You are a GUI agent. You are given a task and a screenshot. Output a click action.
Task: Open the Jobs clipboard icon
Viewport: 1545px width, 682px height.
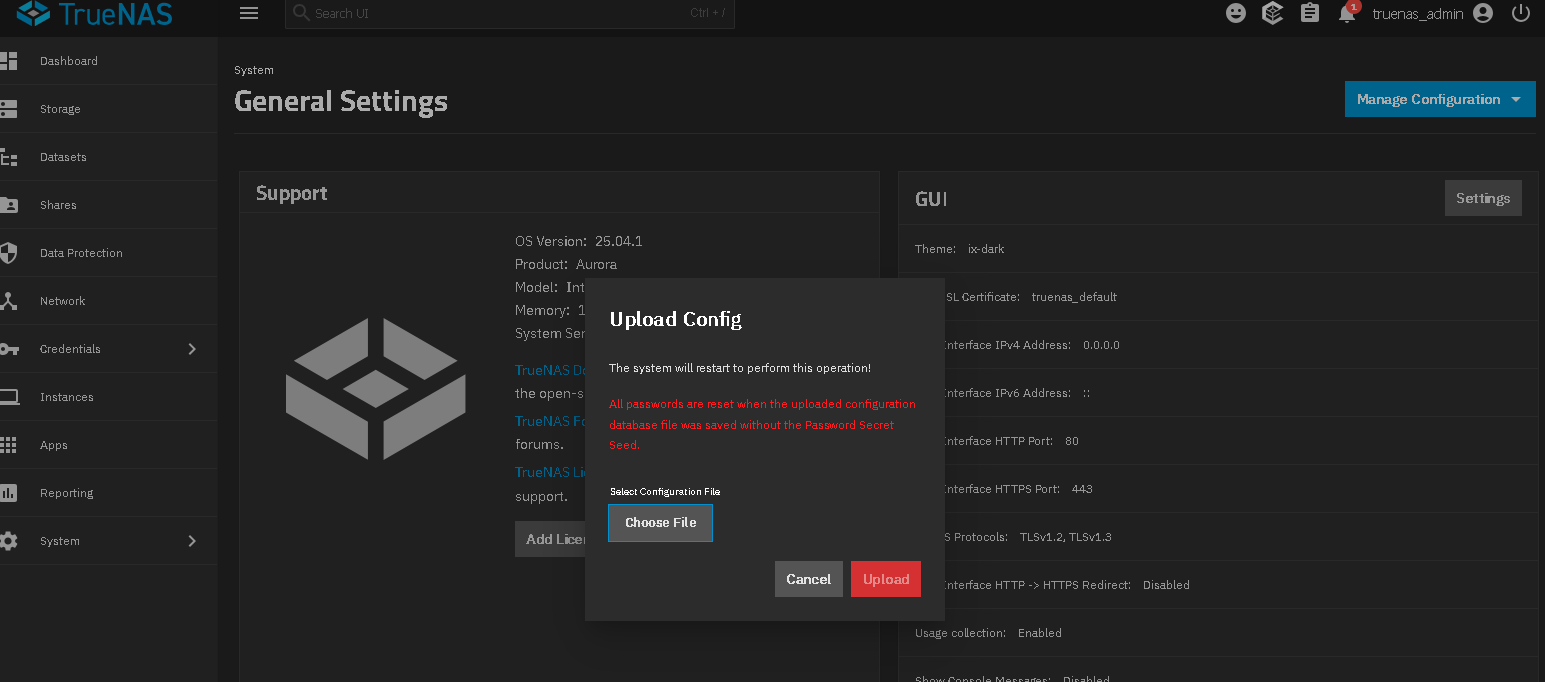click(1309, 14)
